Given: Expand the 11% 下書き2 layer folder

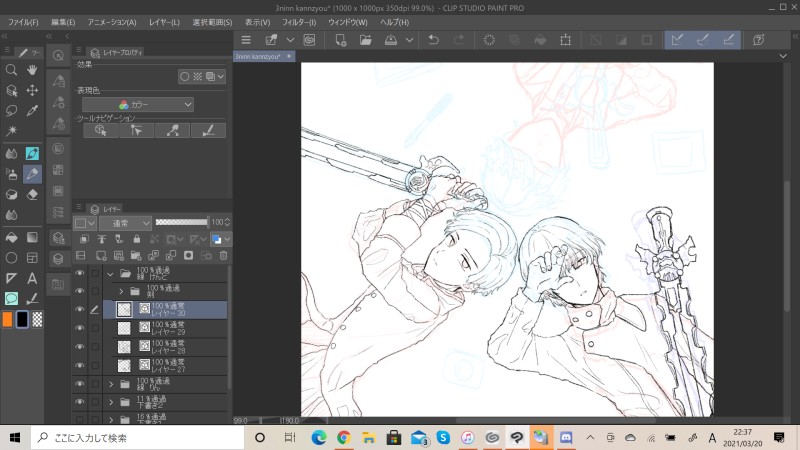Looking at the screenshot, I should click(111, 402).
